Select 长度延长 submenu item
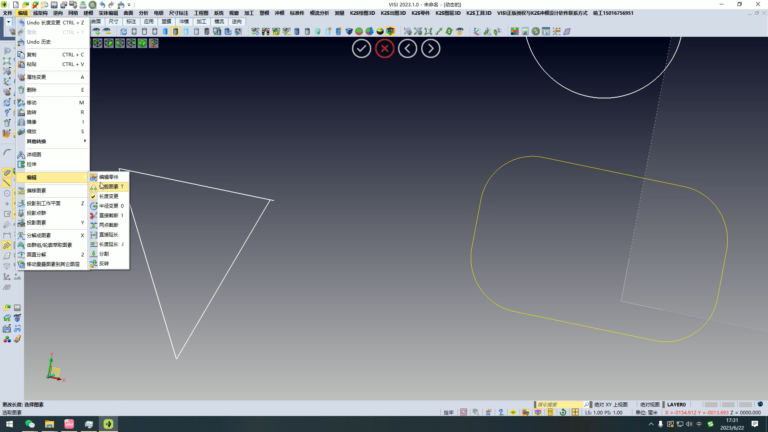 pyautogui.click(x=109, y=244)
